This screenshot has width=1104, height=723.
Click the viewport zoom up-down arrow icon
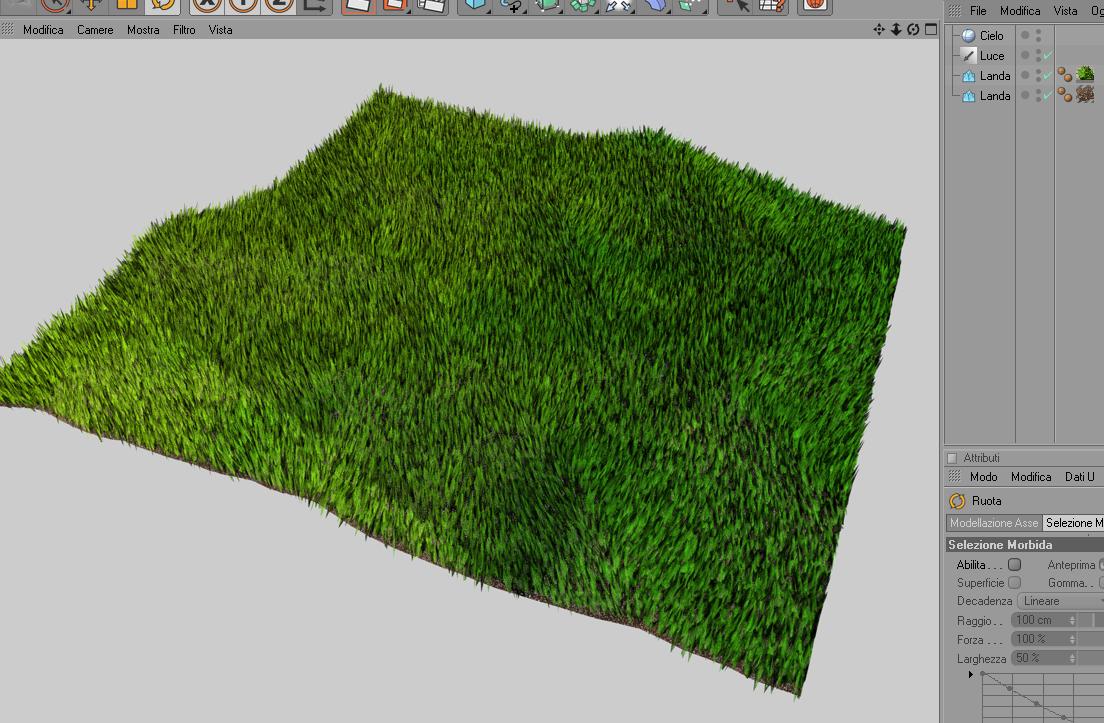coord(896,30)
